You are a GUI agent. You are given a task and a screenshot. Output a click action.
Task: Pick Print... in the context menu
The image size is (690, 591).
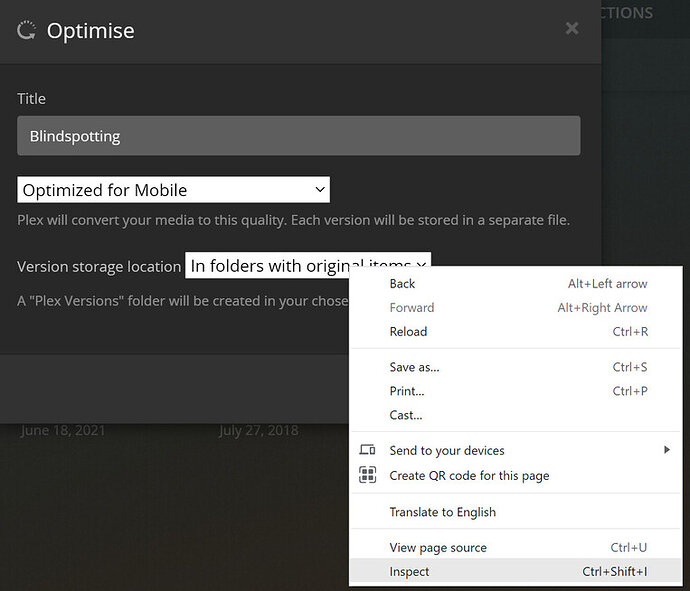pos(516,391)
